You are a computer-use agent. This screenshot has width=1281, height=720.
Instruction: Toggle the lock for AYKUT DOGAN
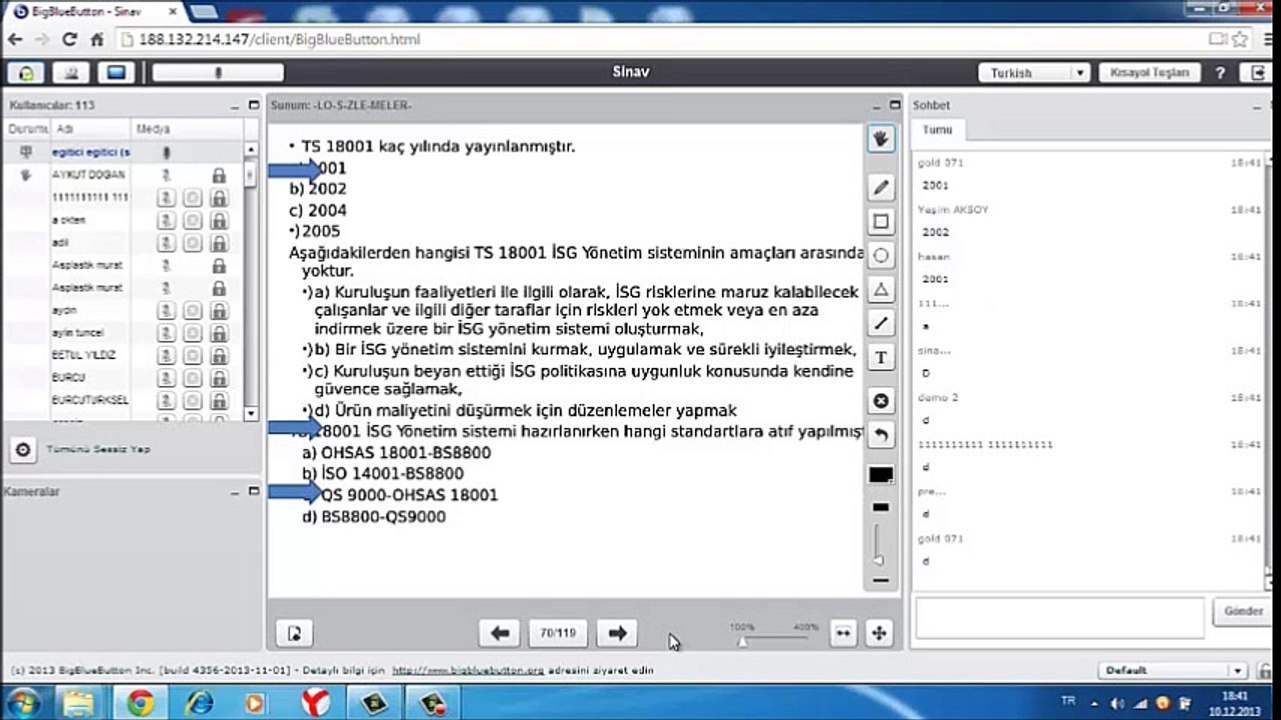pyautogui.click(x=219, y=175)
